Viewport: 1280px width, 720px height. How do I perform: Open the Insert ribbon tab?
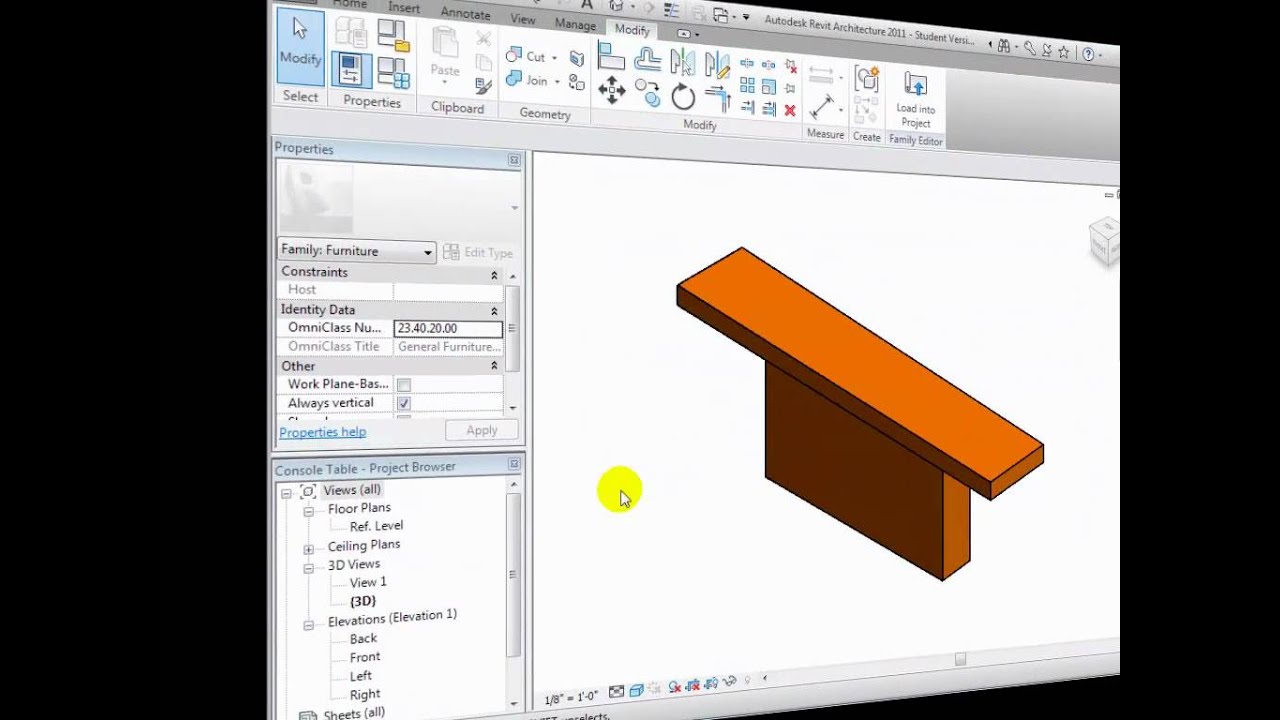click(x=404, y=7)
